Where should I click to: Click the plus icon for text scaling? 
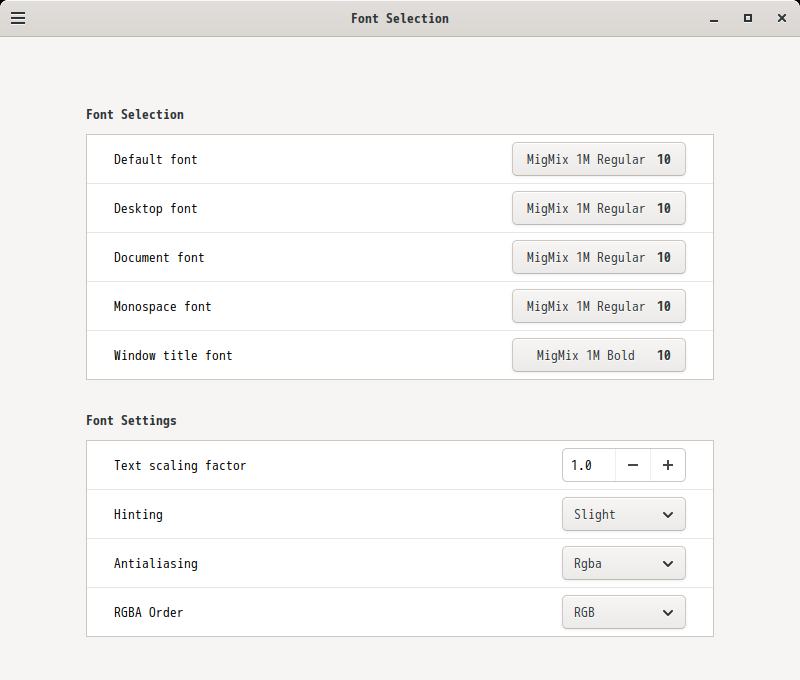click(x=668, y=465)
